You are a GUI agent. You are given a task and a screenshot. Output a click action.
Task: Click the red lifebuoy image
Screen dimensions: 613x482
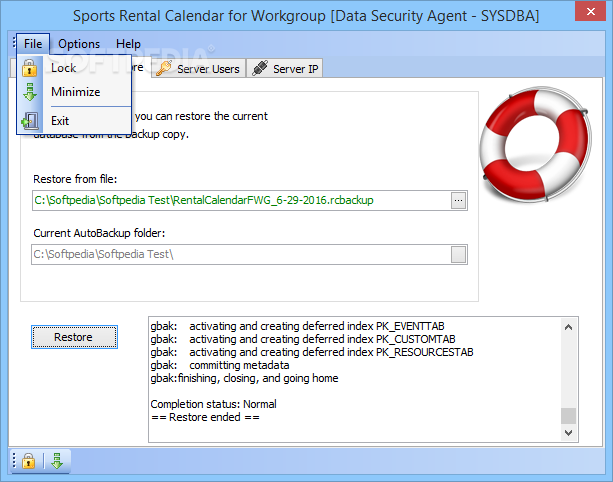(x=536, y=144)
